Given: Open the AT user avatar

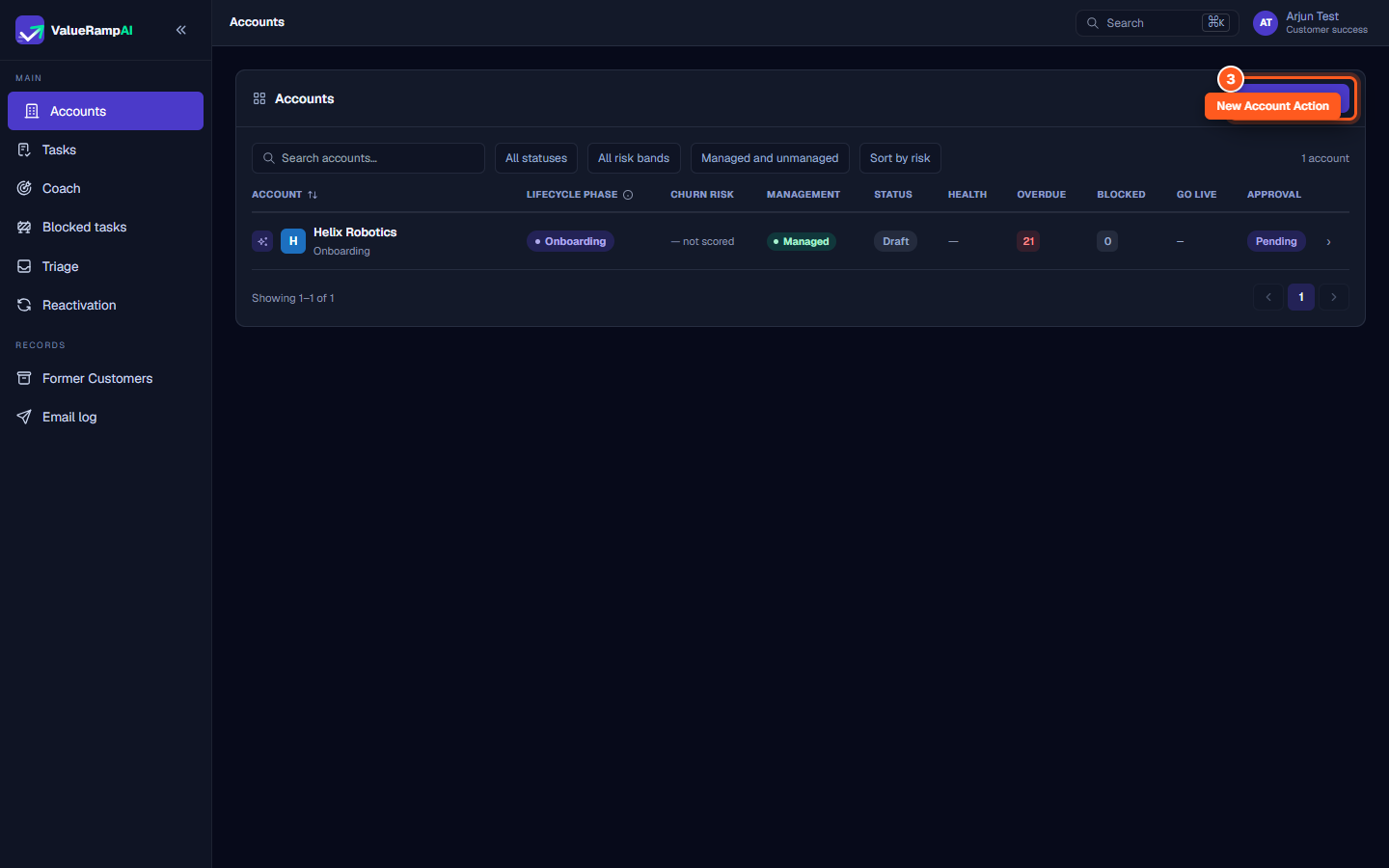Looking at the screenshot, I should [1266, 22].
